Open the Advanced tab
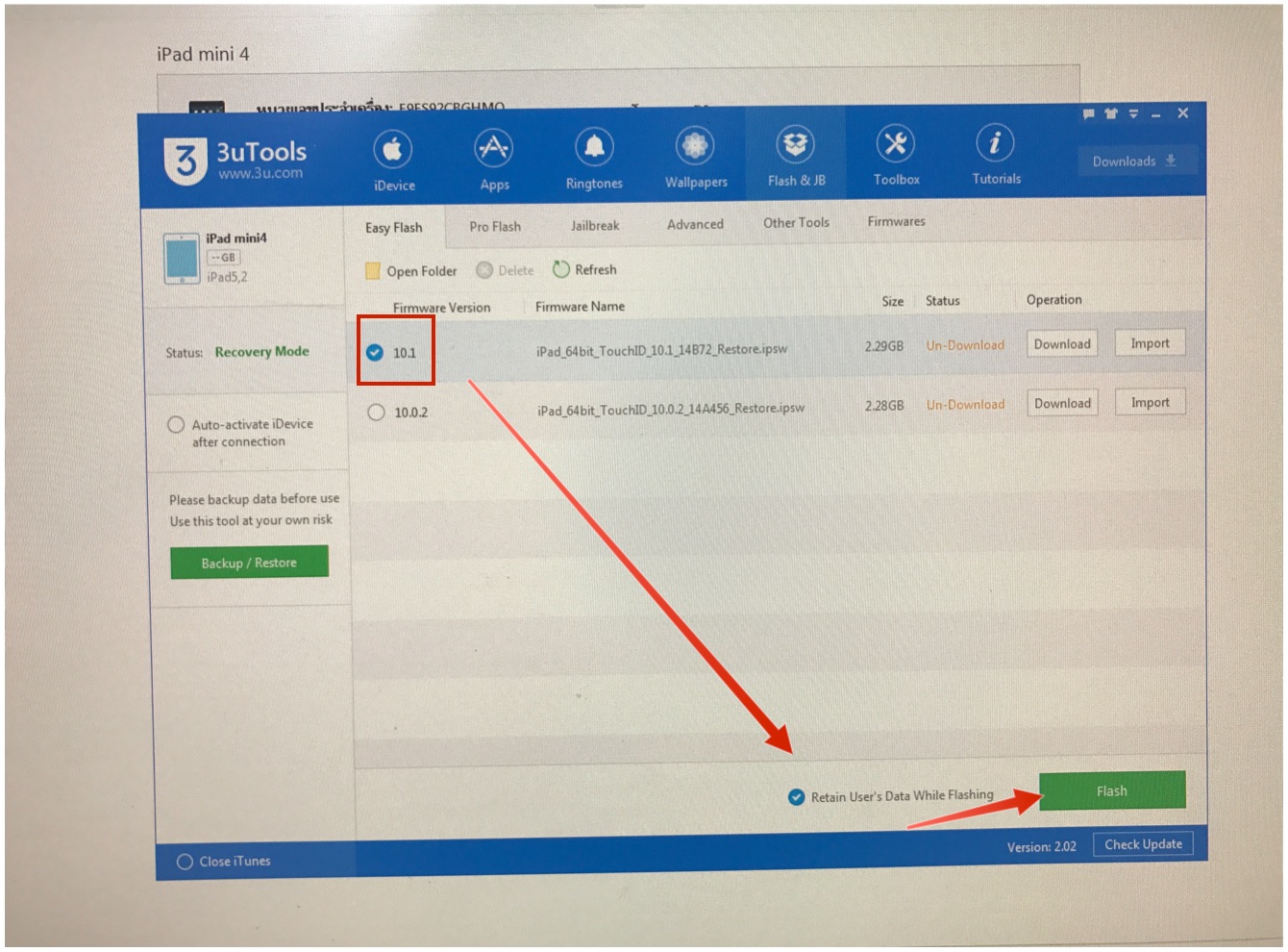1288x952 pixels. point(695,224)
